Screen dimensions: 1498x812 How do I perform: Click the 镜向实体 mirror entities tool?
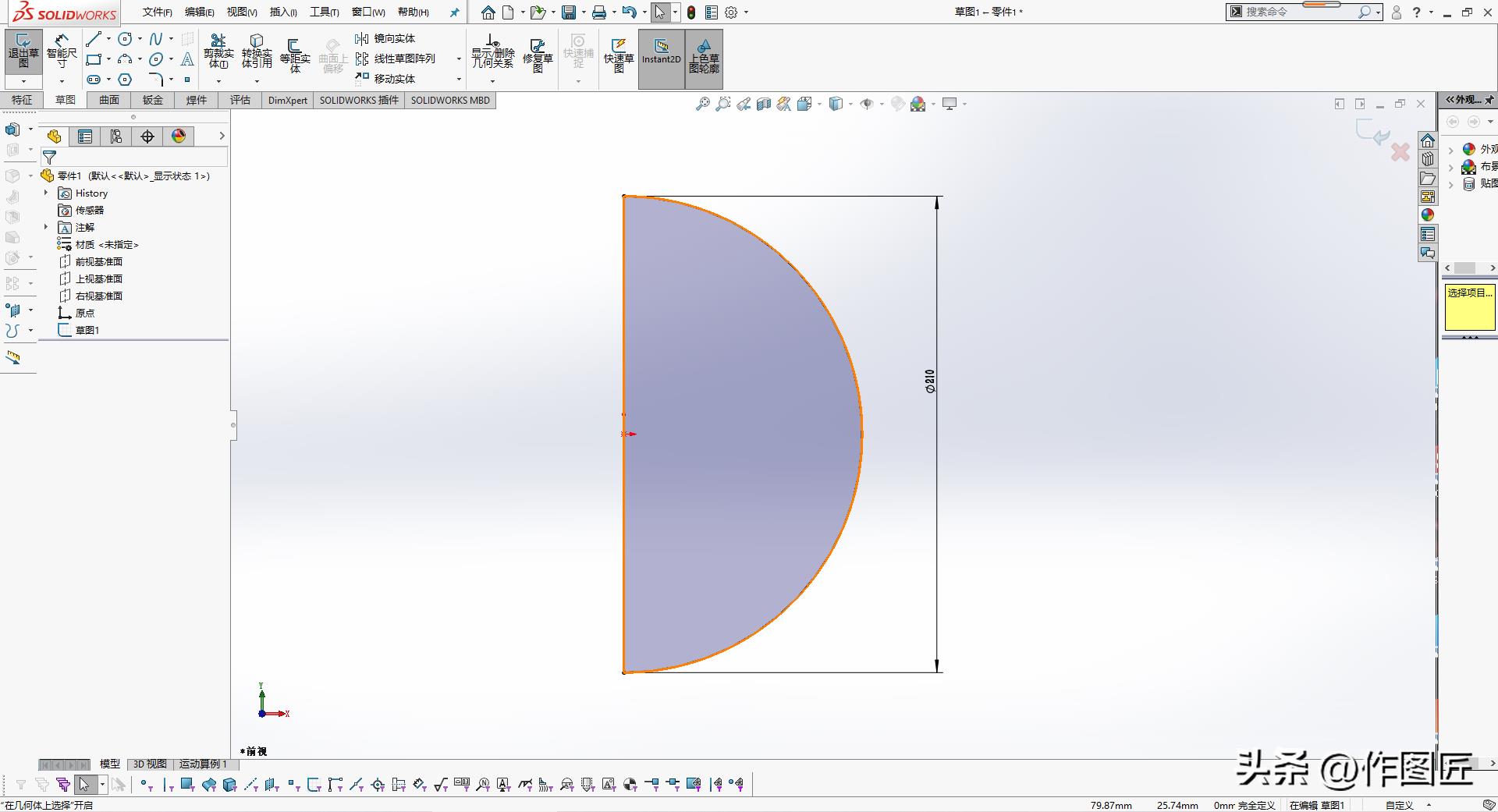click(385, 38)
